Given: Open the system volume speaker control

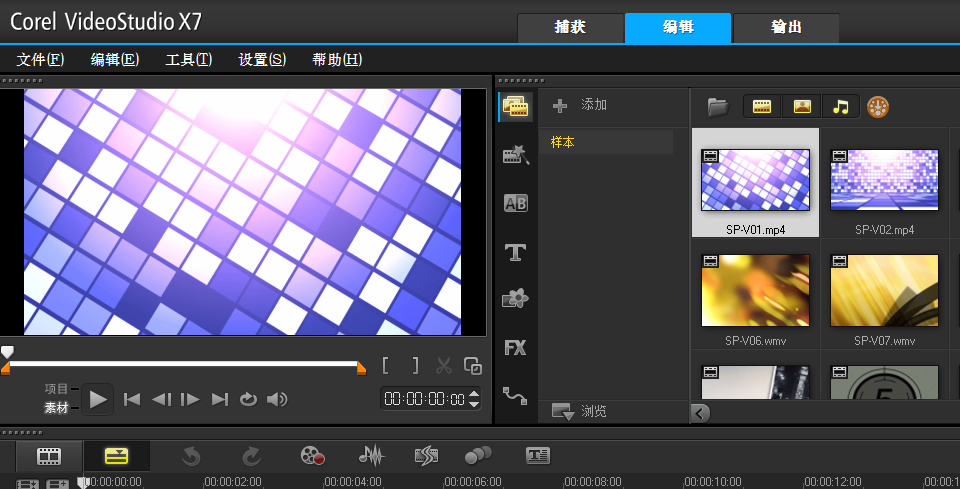Looking at the screenshot, I should click(277, 400).
